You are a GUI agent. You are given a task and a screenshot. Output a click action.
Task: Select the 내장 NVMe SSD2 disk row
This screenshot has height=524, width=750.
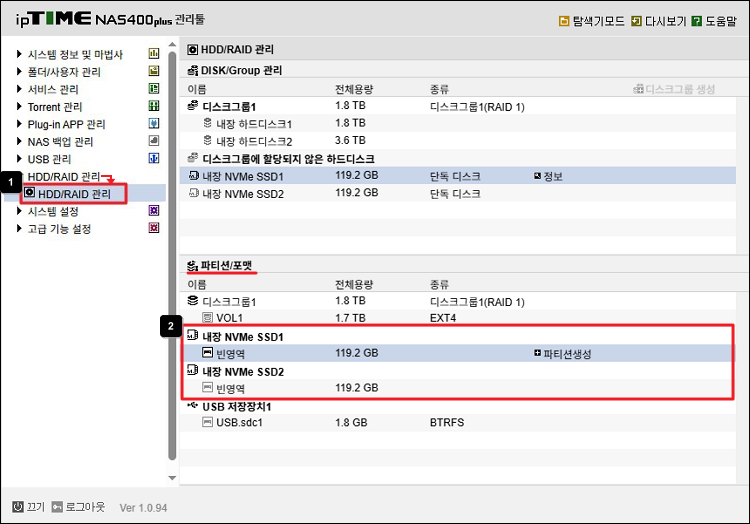click(243, 194)
